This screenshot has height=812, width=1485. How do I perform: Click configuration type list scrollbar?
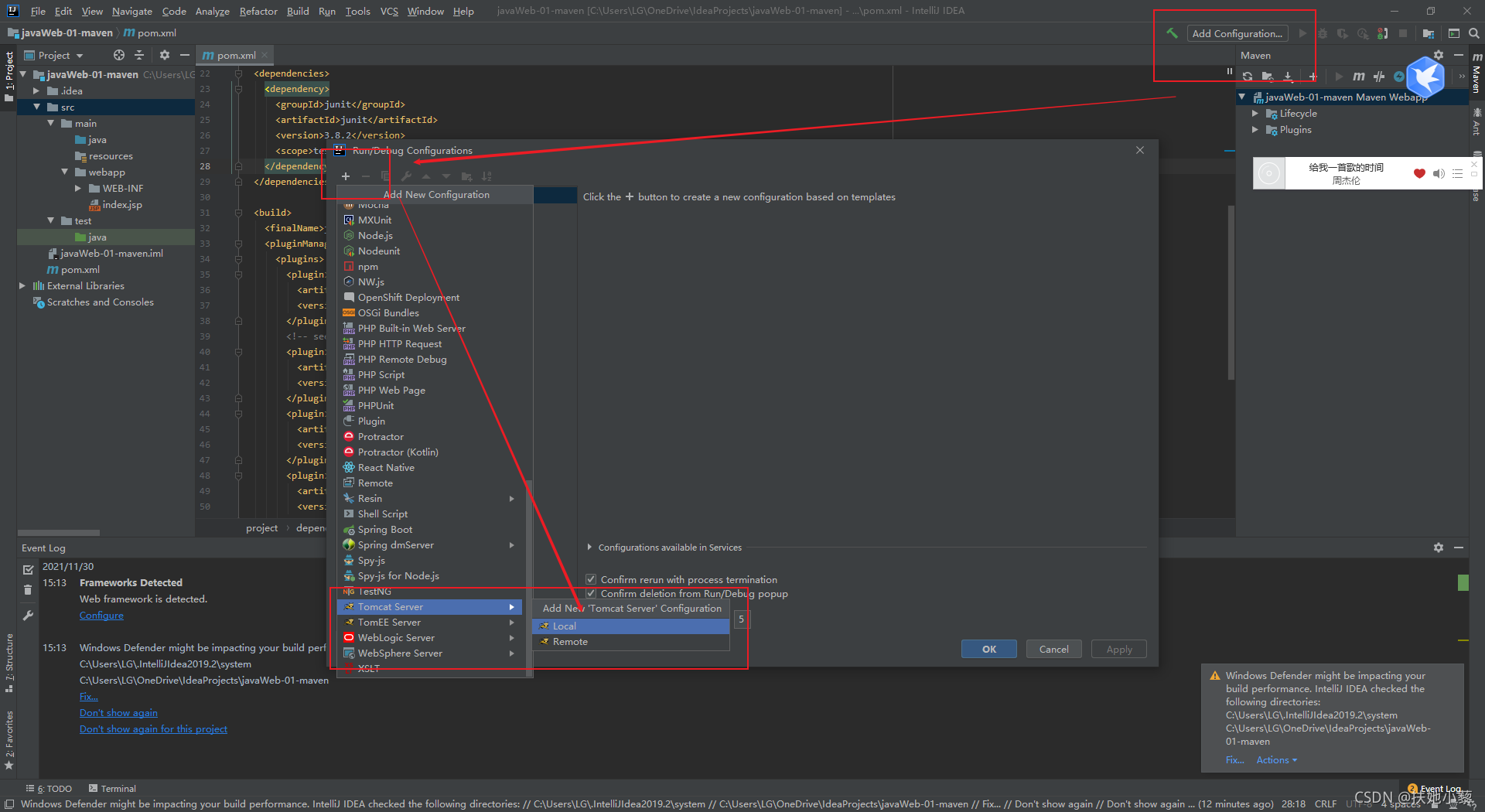click(x=529, y=578)
